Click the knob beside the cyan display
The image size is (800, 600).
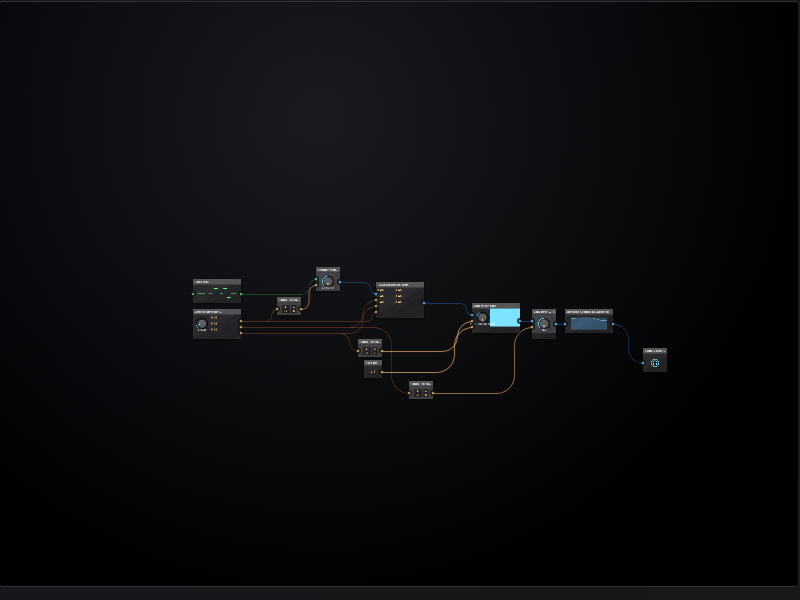pos(481,317)
